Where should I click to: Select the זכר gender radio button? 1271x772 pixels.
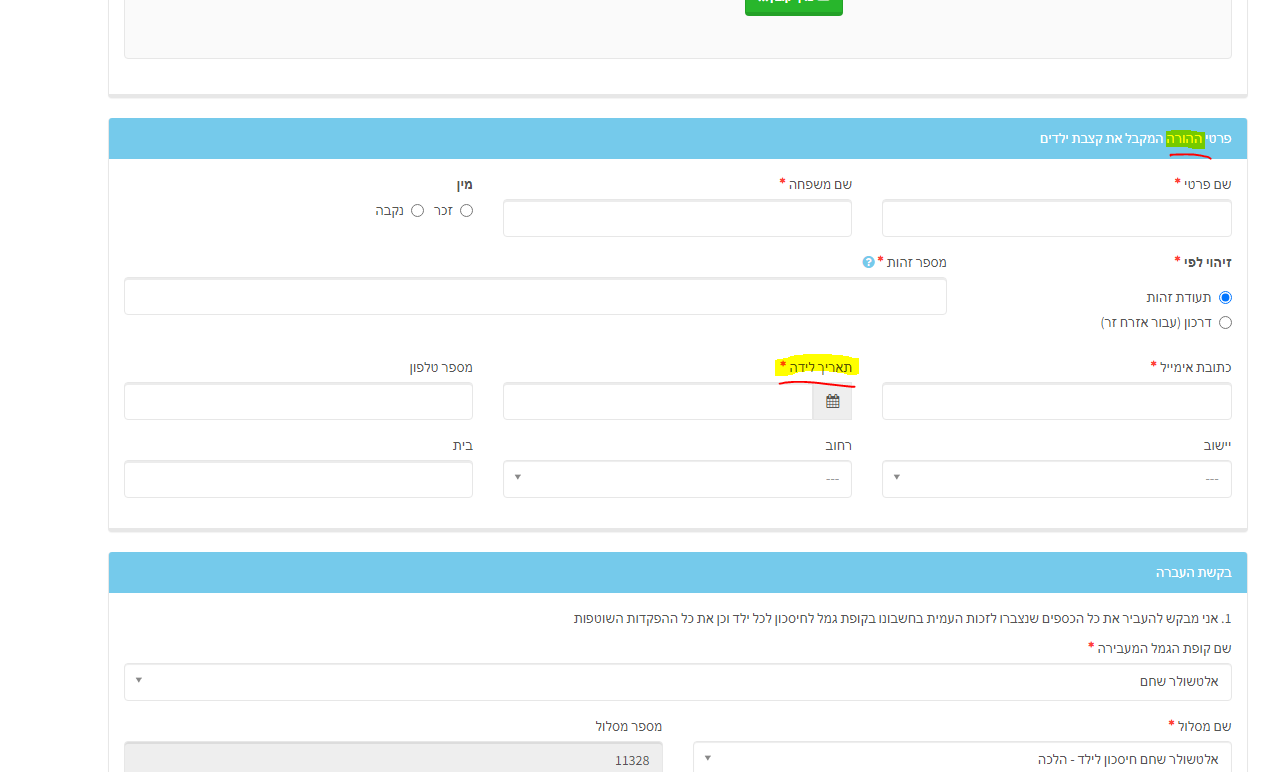click(466, 210)
